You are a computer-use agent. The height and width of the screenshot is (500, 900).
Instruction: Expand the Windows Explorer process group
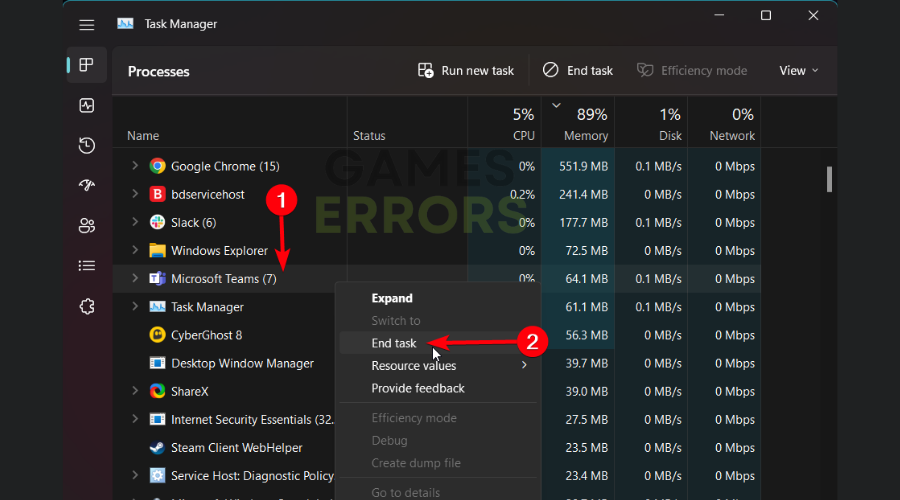point(135,251)
